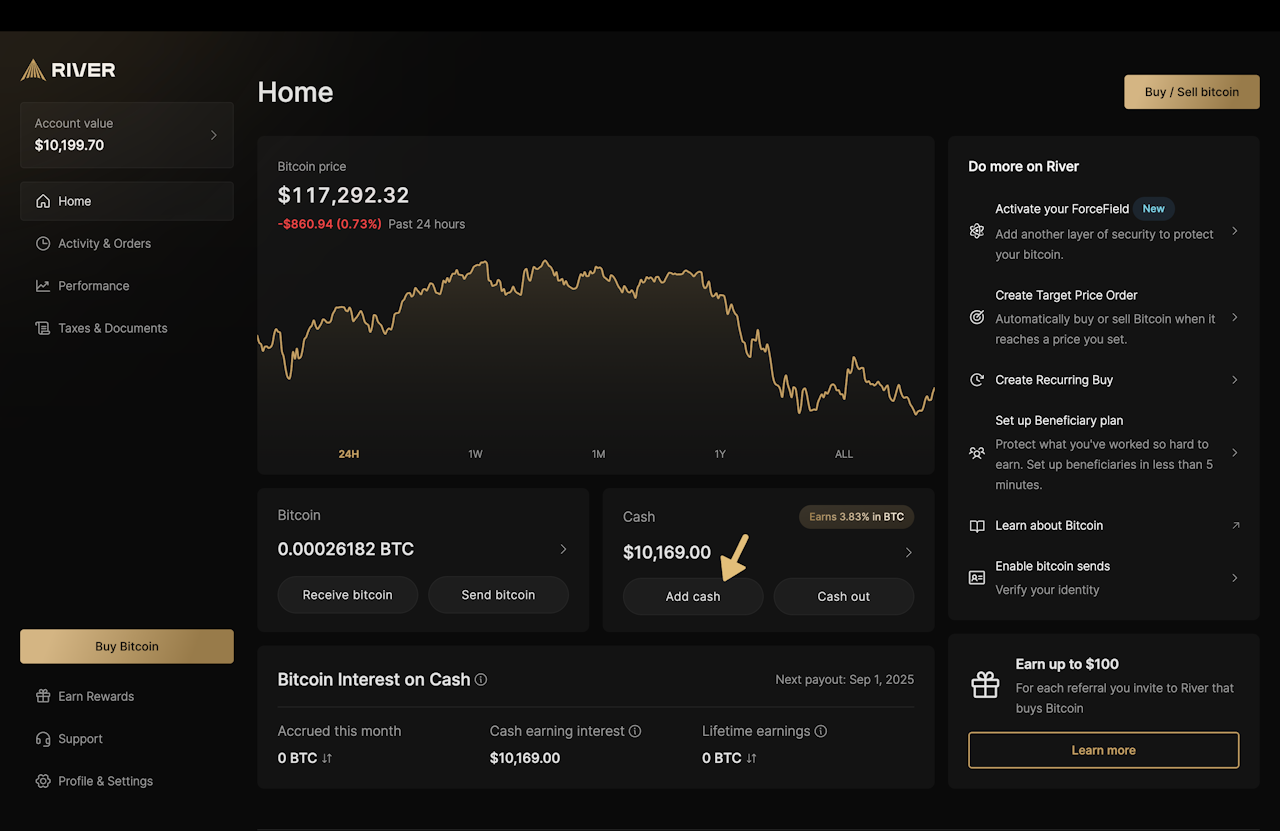Open Cash balance details chevron
Screen dimensions: 1280x831
point(908,552)
